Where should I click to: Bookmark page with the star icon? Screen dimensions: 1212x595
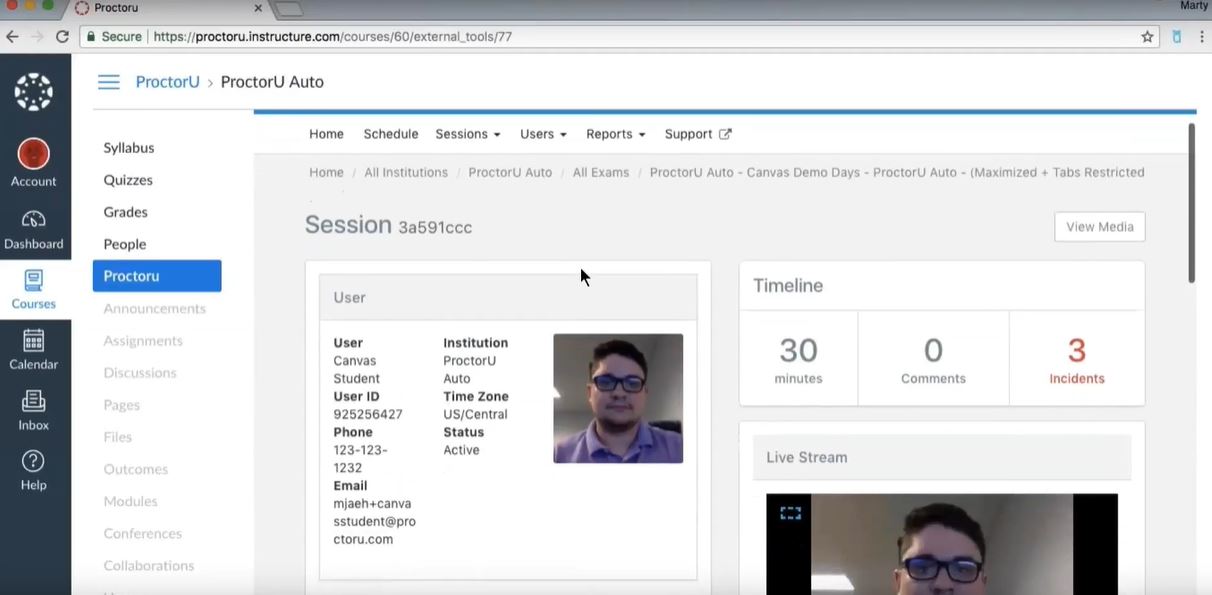1147,36
